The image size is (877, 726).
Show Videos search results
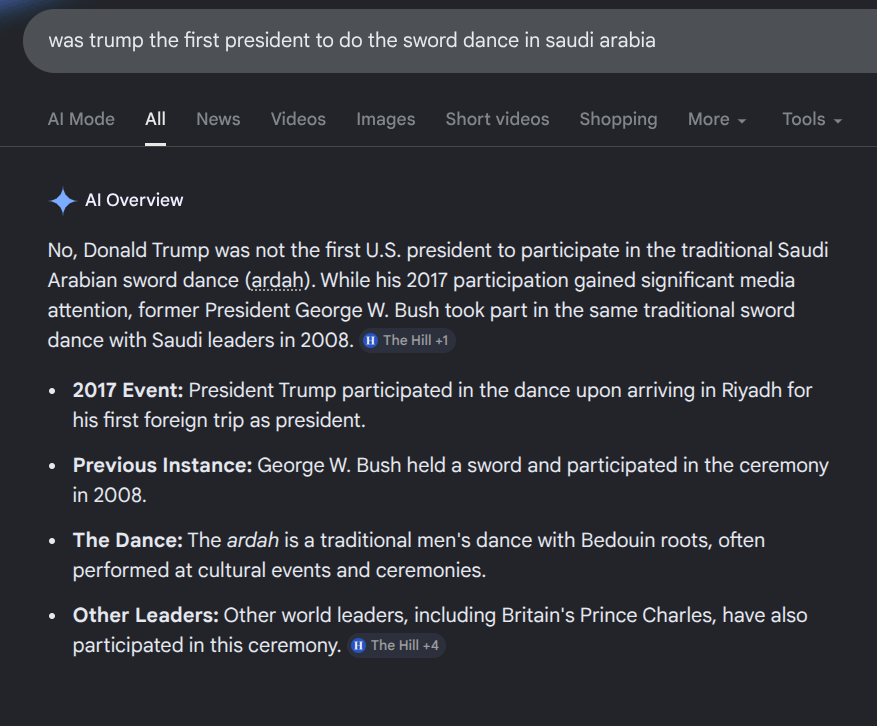tap(298, 119)
